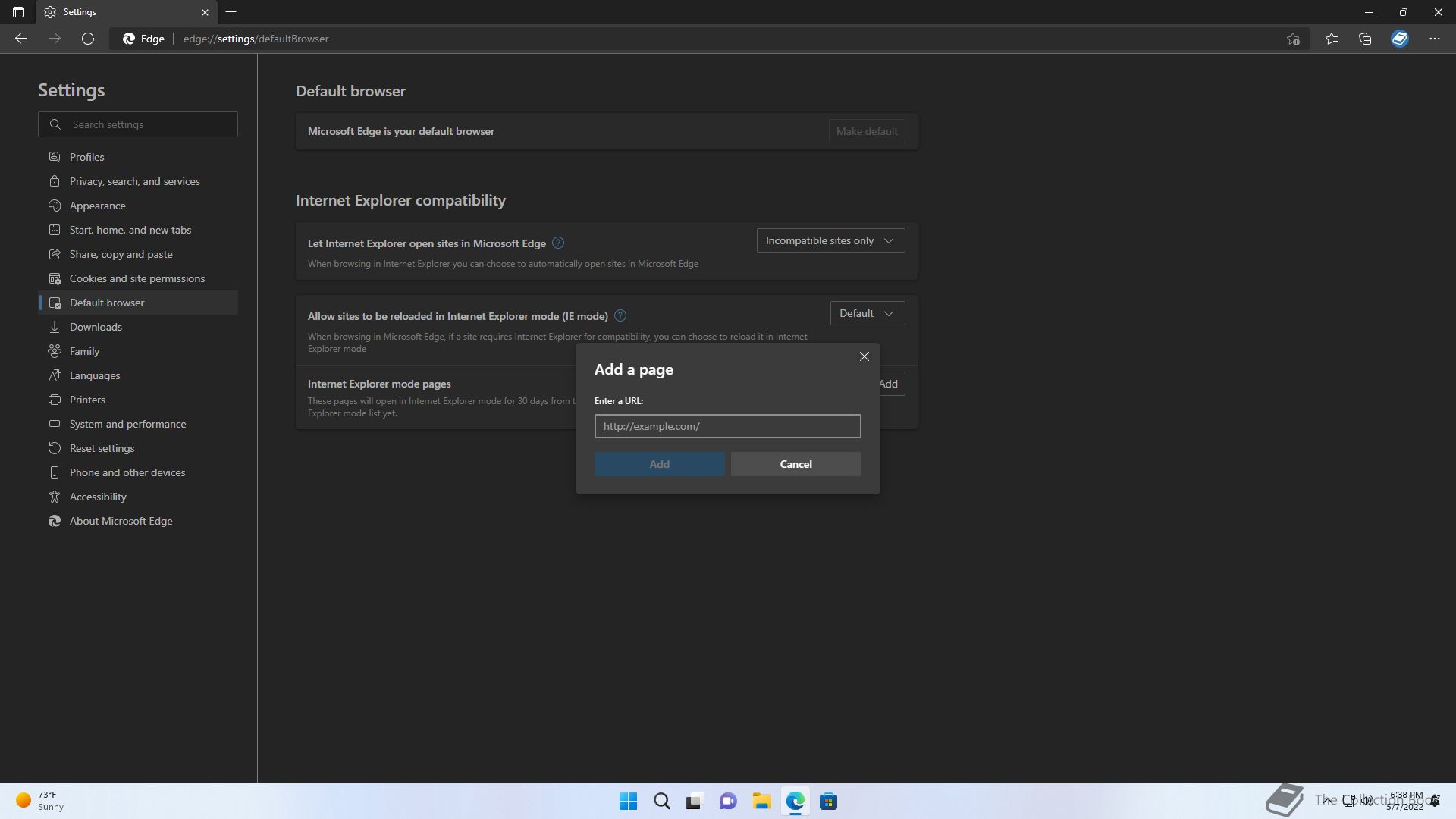Expand the Default IE mode dropdown
The image size is (1456, 819).
[868, 313]
